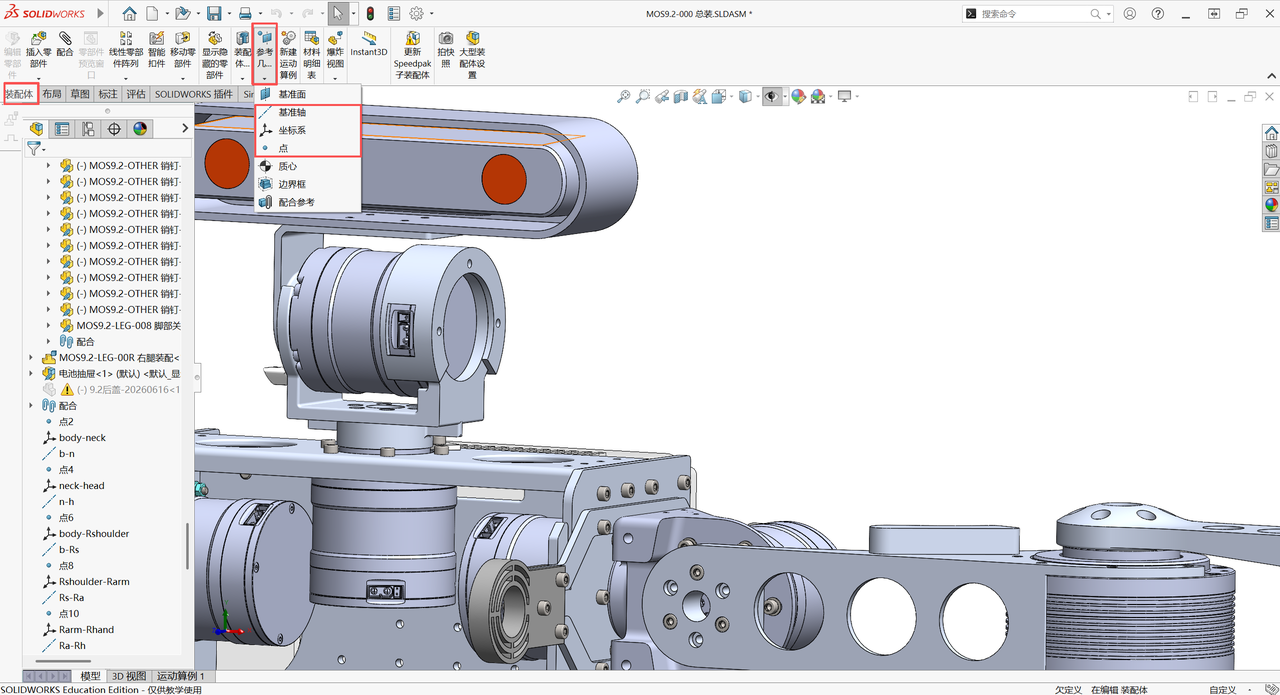
Task: Take a Snapshot (拍快照)
Action: click(446, 51)
